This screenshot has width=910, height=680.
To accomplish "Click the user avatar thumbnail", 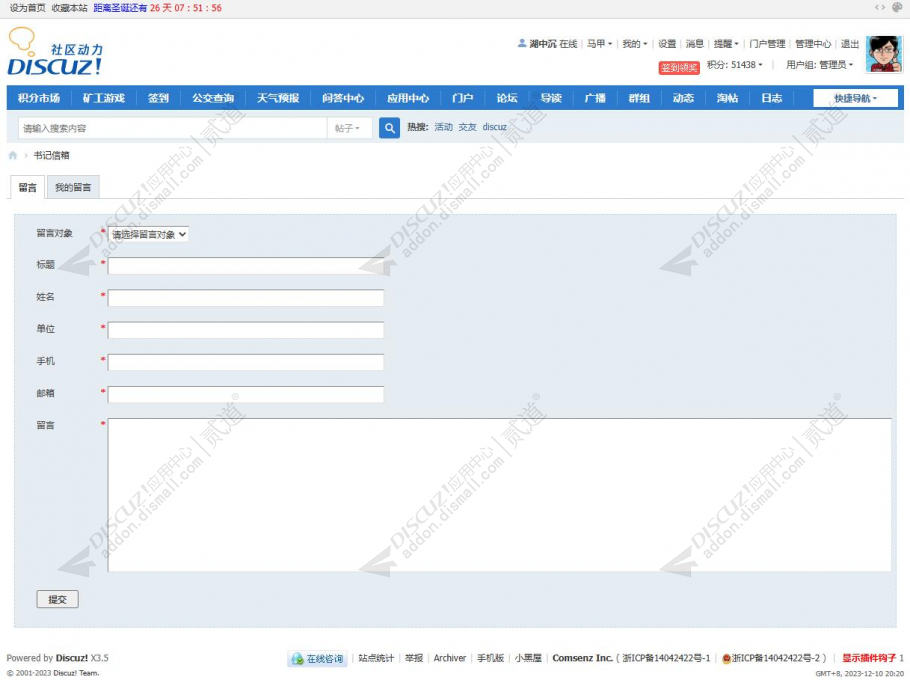I will coord(884,54).
